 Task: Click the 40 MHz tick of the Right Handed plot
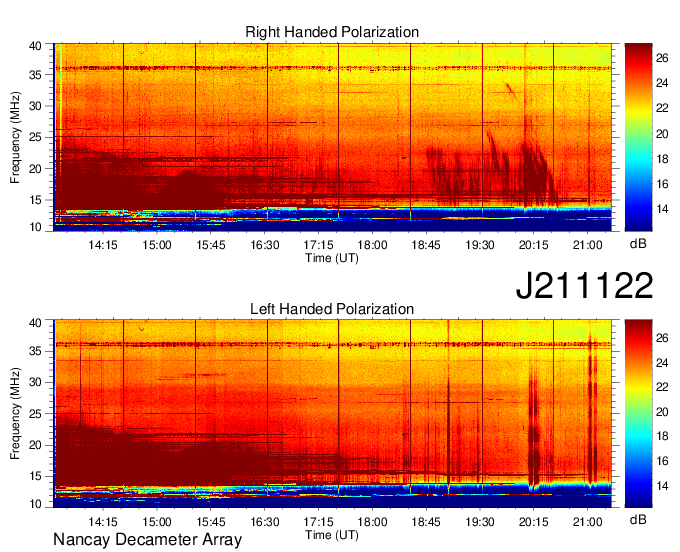(35, 46)
